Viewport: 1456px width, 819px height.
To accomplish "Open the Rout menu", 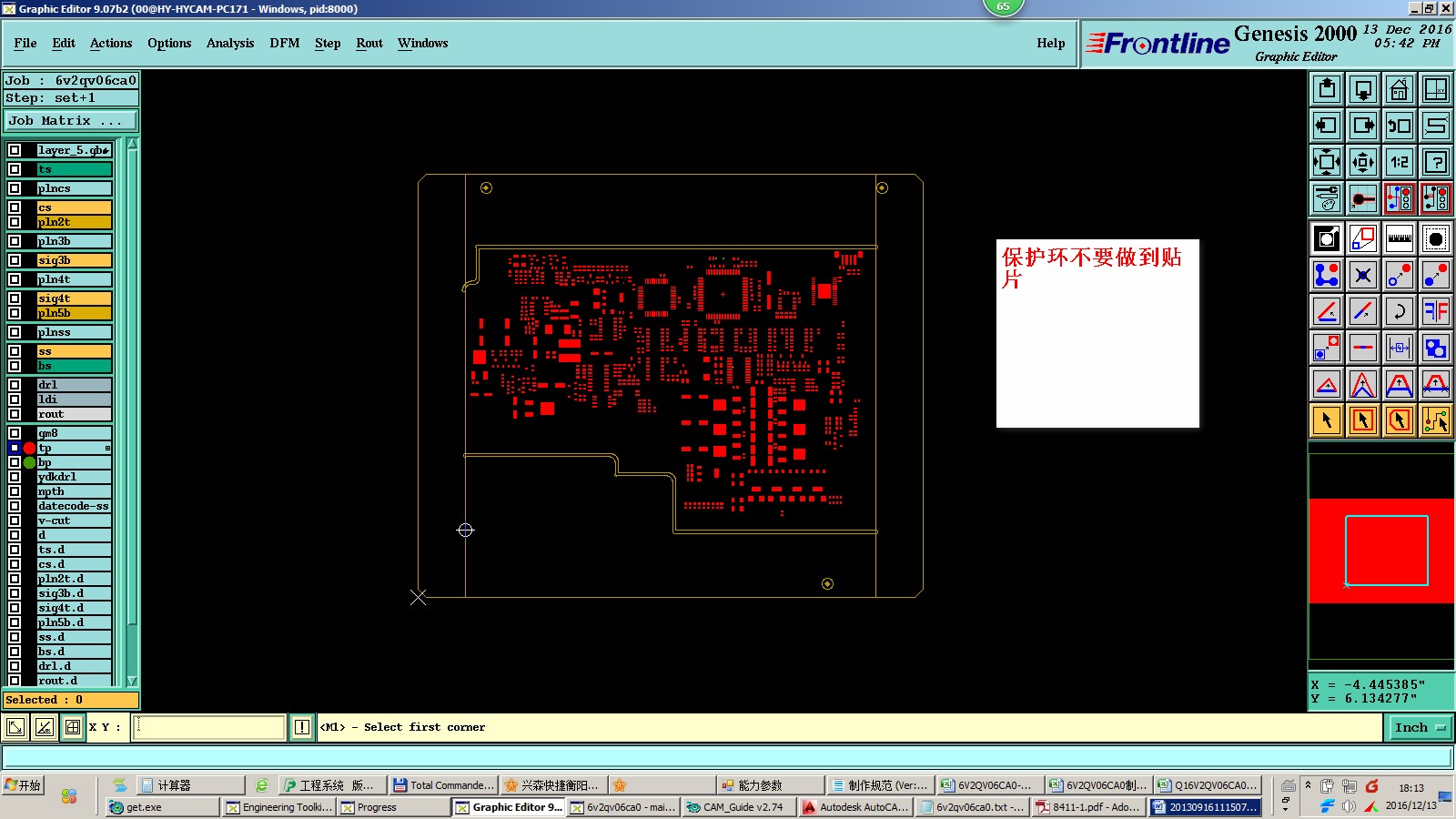I will tap(369, 43).
